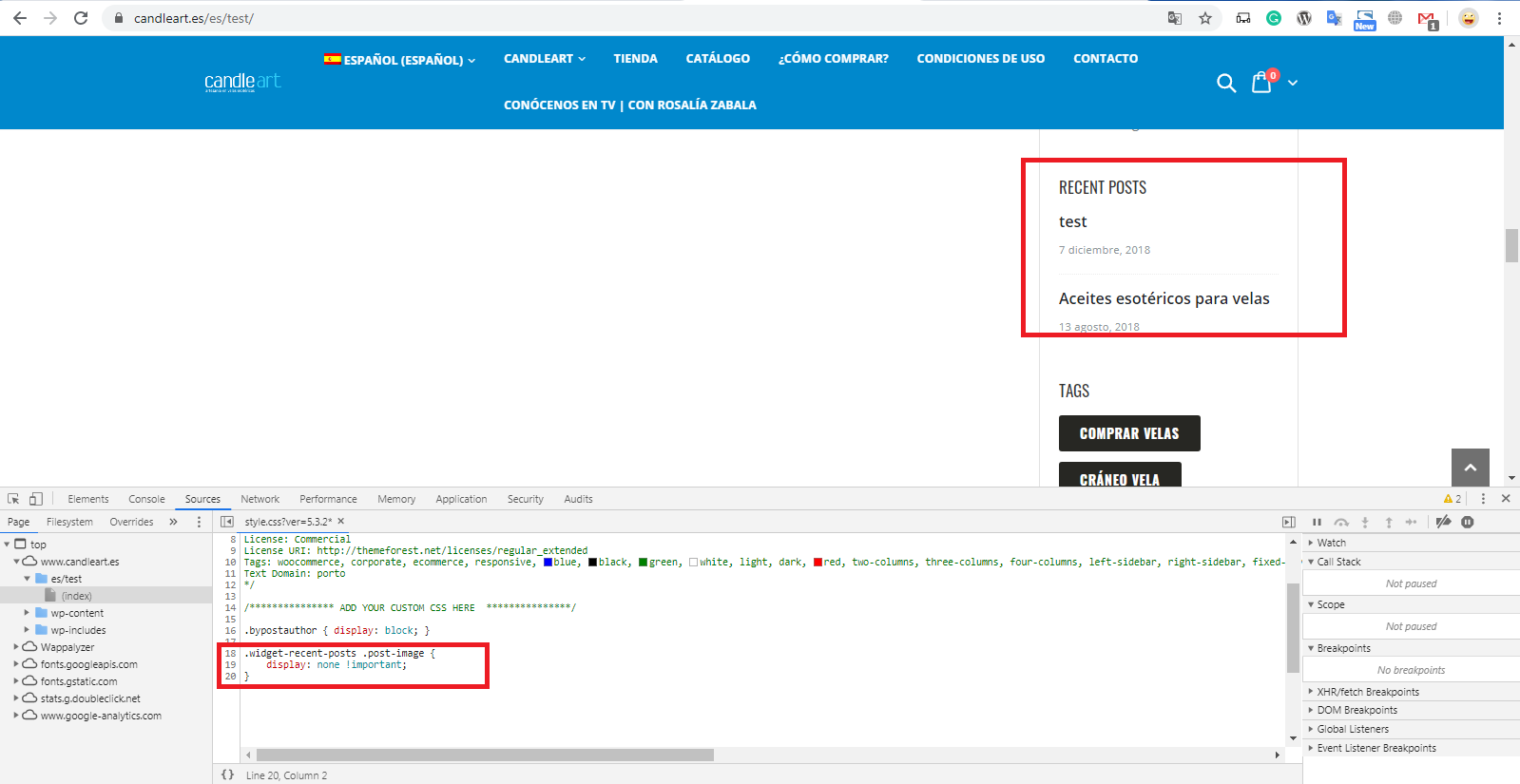1520x784 pixels.
Task: Open the Gmail notifier extension
Action: coord(1427,19)
